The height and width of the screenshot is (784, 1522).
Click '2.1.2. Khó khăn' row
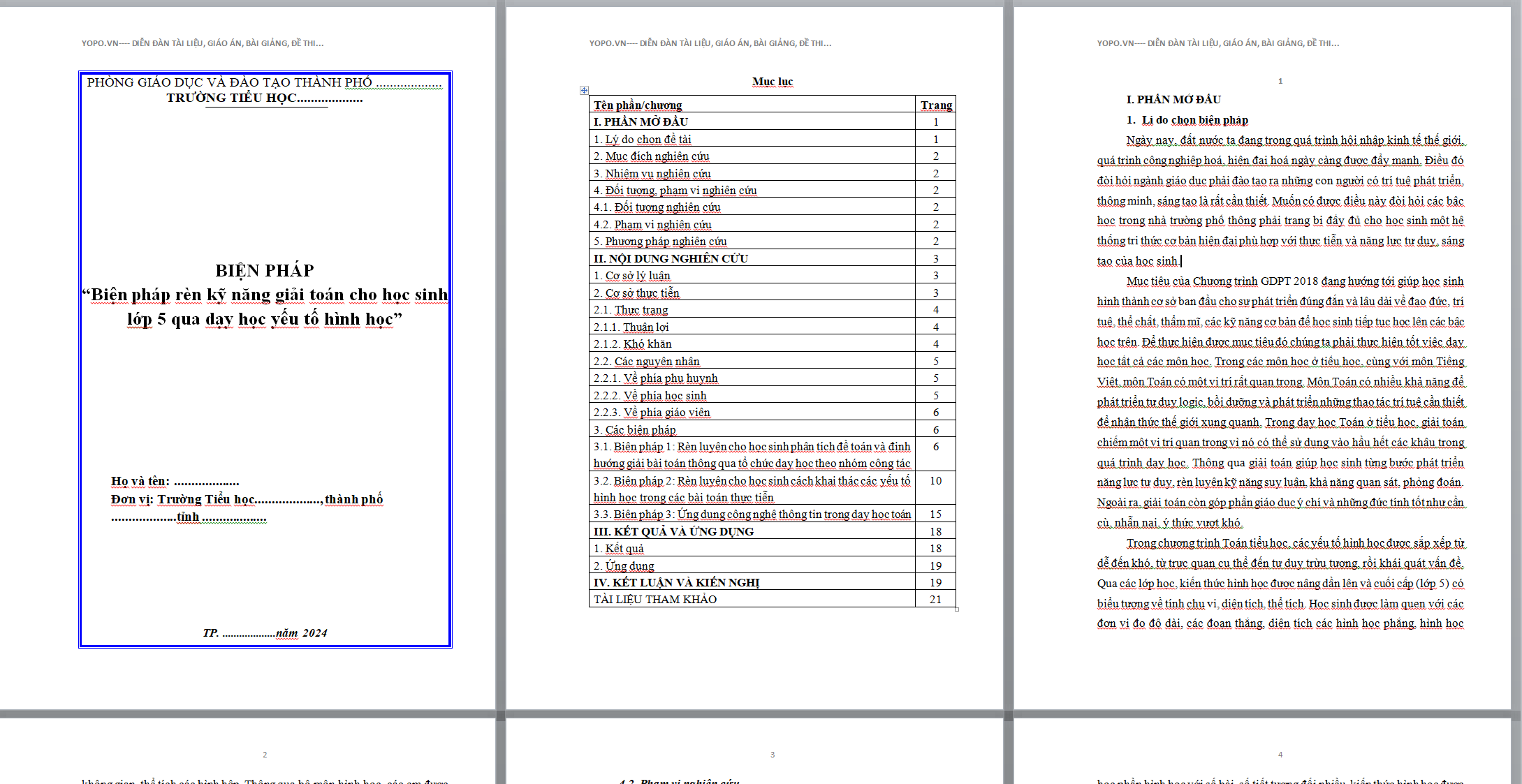[x=773, y=343]
